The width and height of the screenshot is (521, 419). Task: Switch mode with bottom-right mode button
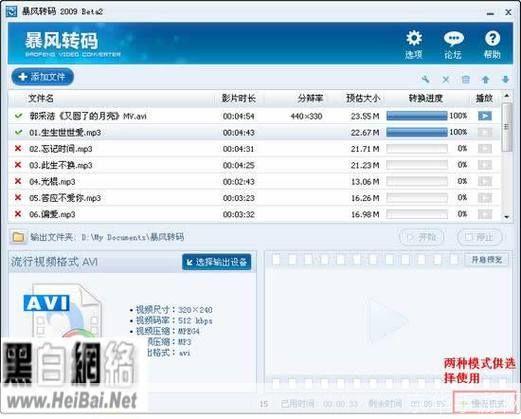click(485, 403)
